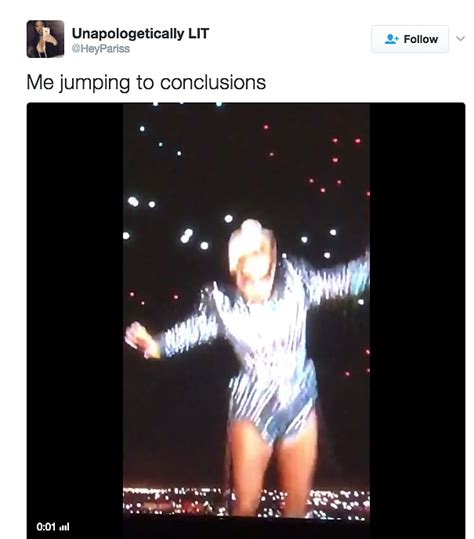Click the word 'Follow' label text

421,39
